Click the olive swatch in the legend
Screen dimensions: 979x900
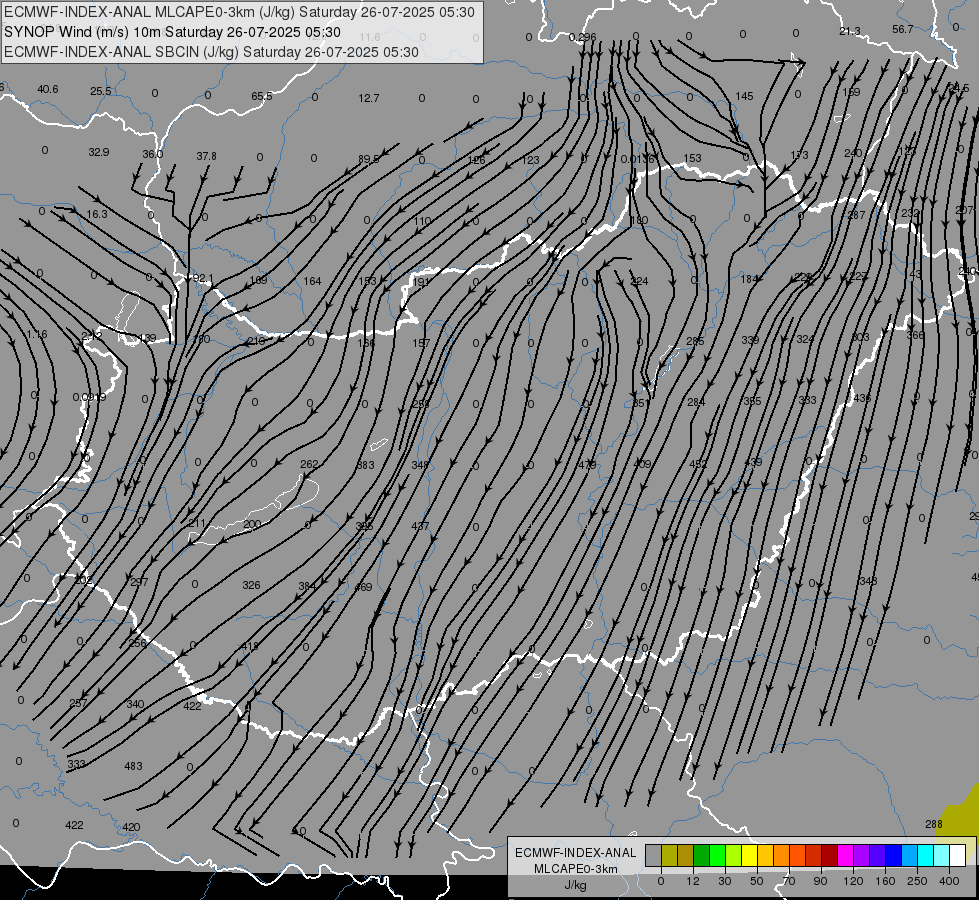tap(669, 856)
